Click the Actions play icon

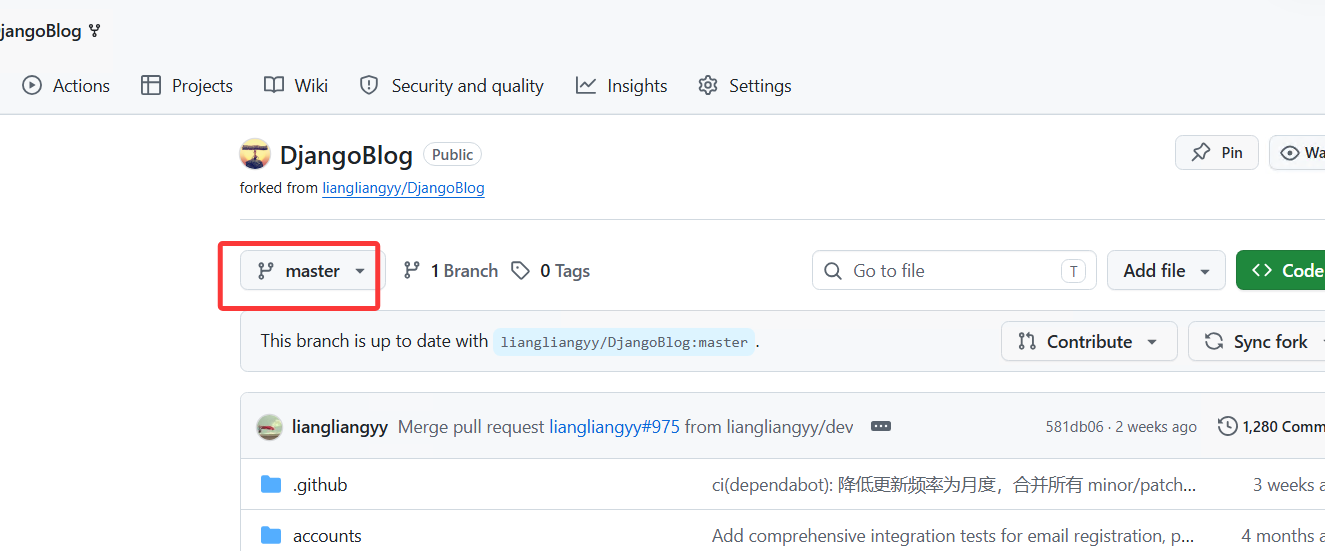coord(33,86)
